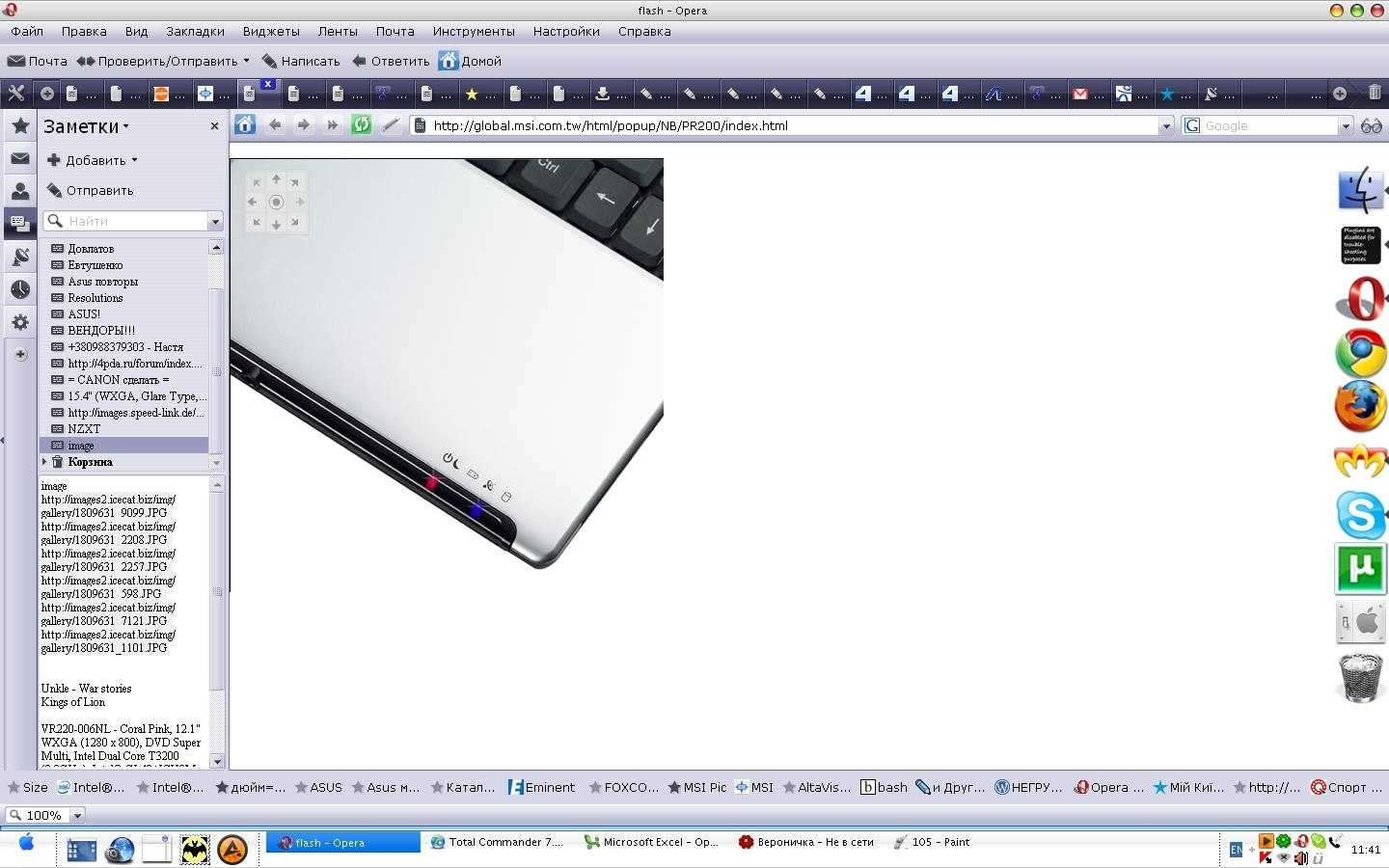Click the Написать mail button

pos(301,61)
